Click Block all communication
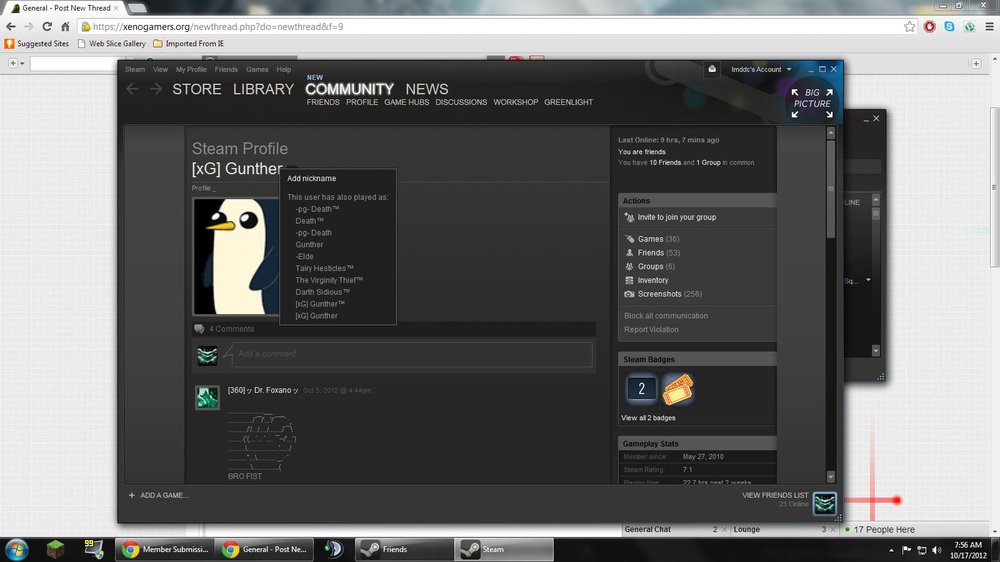 (666, 316)
